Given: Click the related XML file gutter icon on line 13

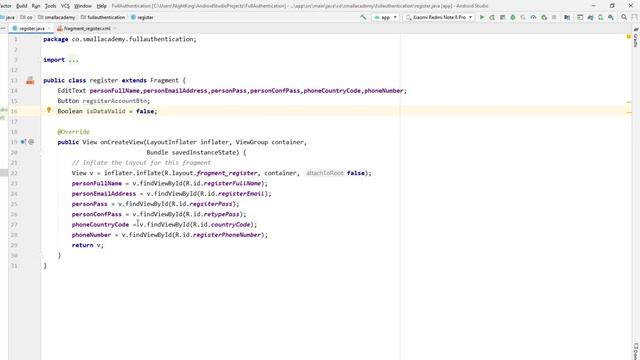Looking at the screenshot, I should 30,80.
